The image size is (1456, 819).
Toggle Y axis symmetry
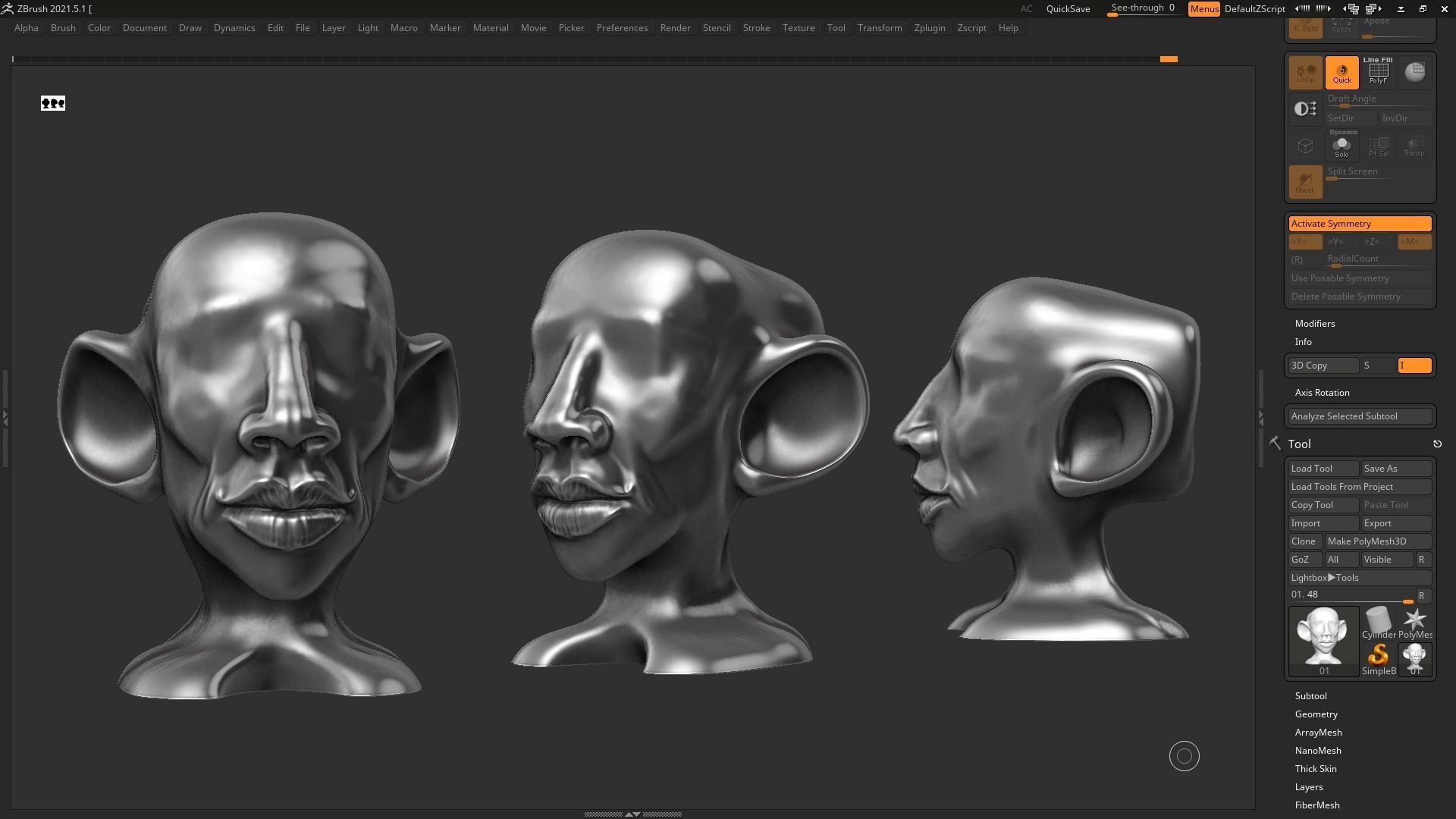[x=1341, y=242]
